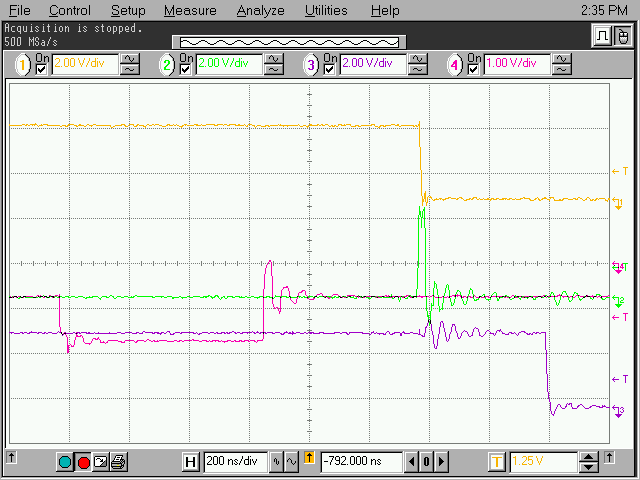Adjust channel 4 vertical scale knob control
This screenshot has height=480, width=640.
tap(562, 64)
